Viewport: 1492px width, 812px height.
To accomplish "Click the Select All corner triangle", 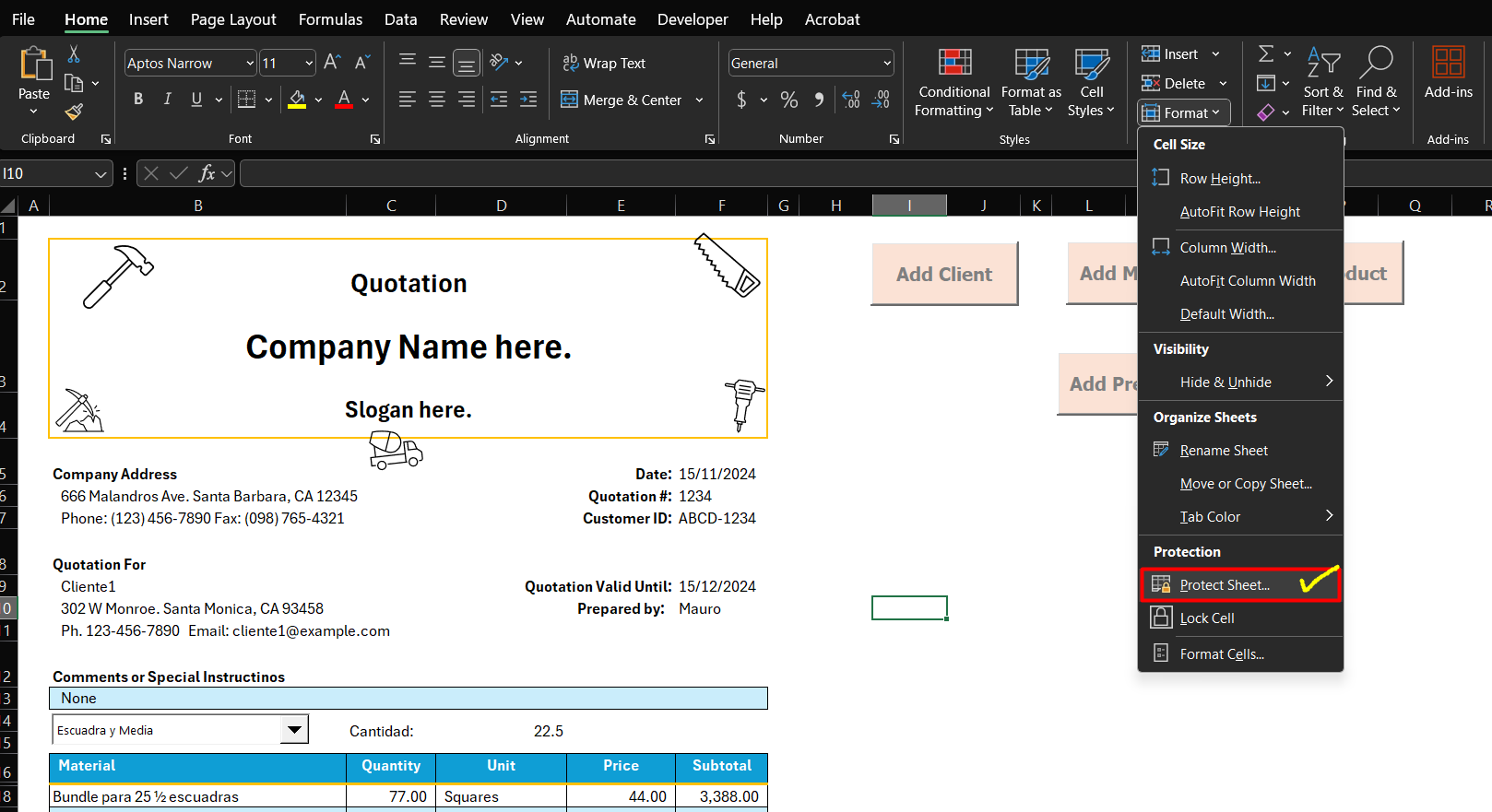I will pos(8,206).
